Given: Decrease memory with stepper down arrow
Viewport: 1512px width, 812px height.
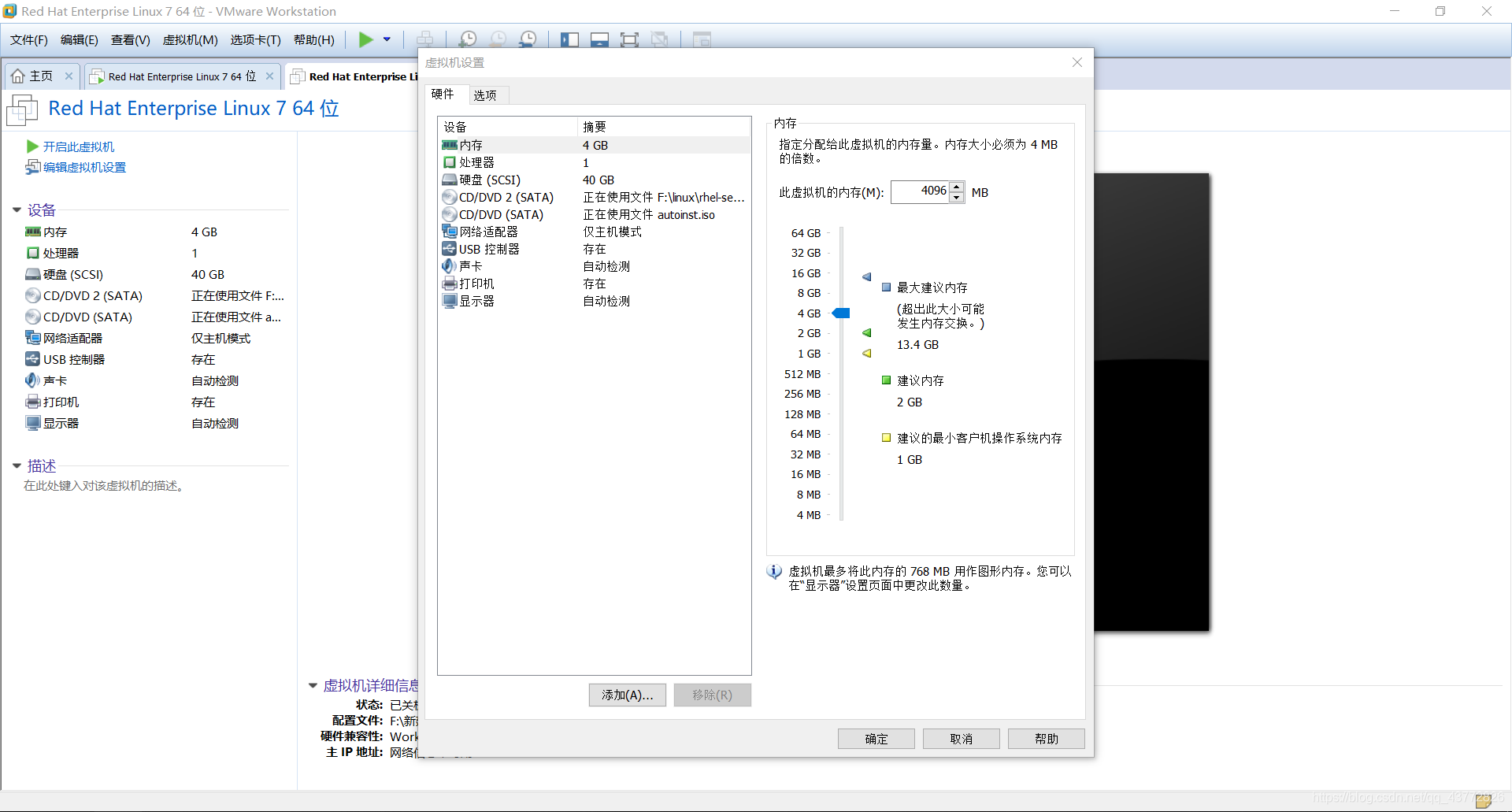Looking at the screenshot, I should pyautogui.click(x=957, y=197).
